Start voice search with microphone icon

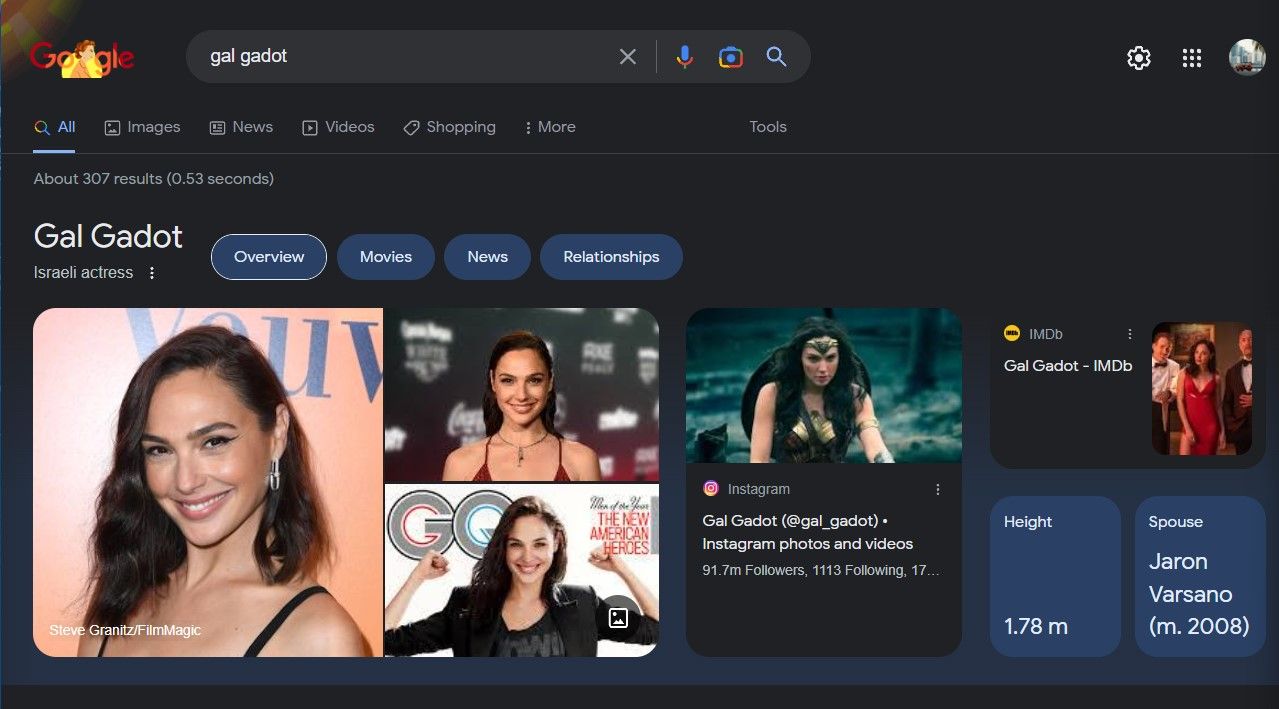[x=684, y=57]
